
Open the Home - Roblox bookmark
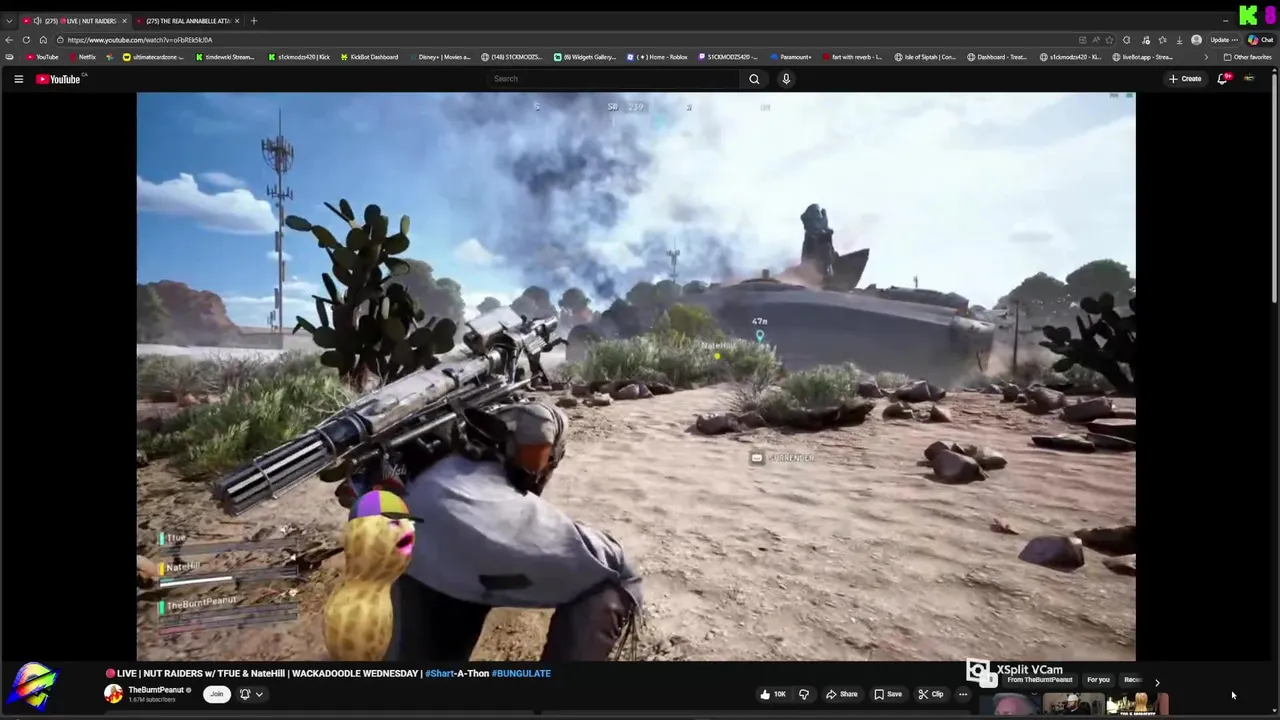657,57
